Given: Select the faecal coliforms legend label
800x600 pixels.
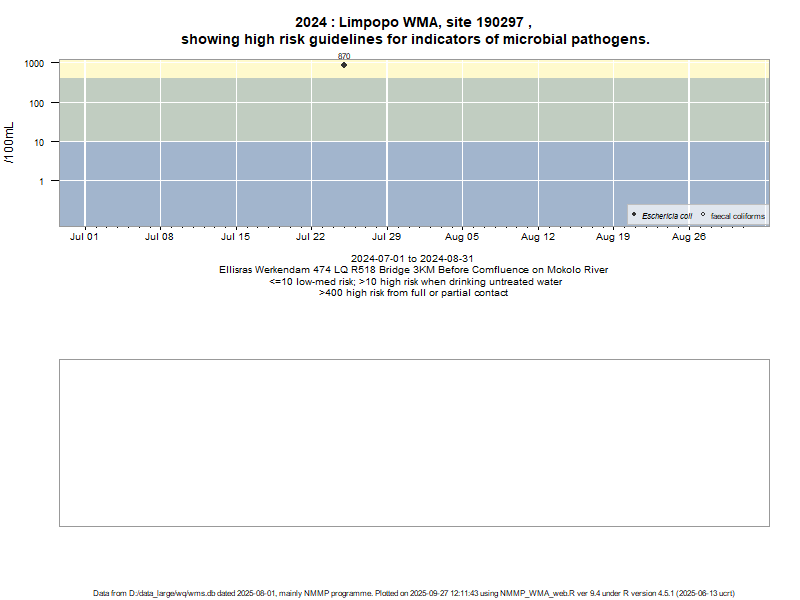Looking at the screenshot, I should coord(737,216).
